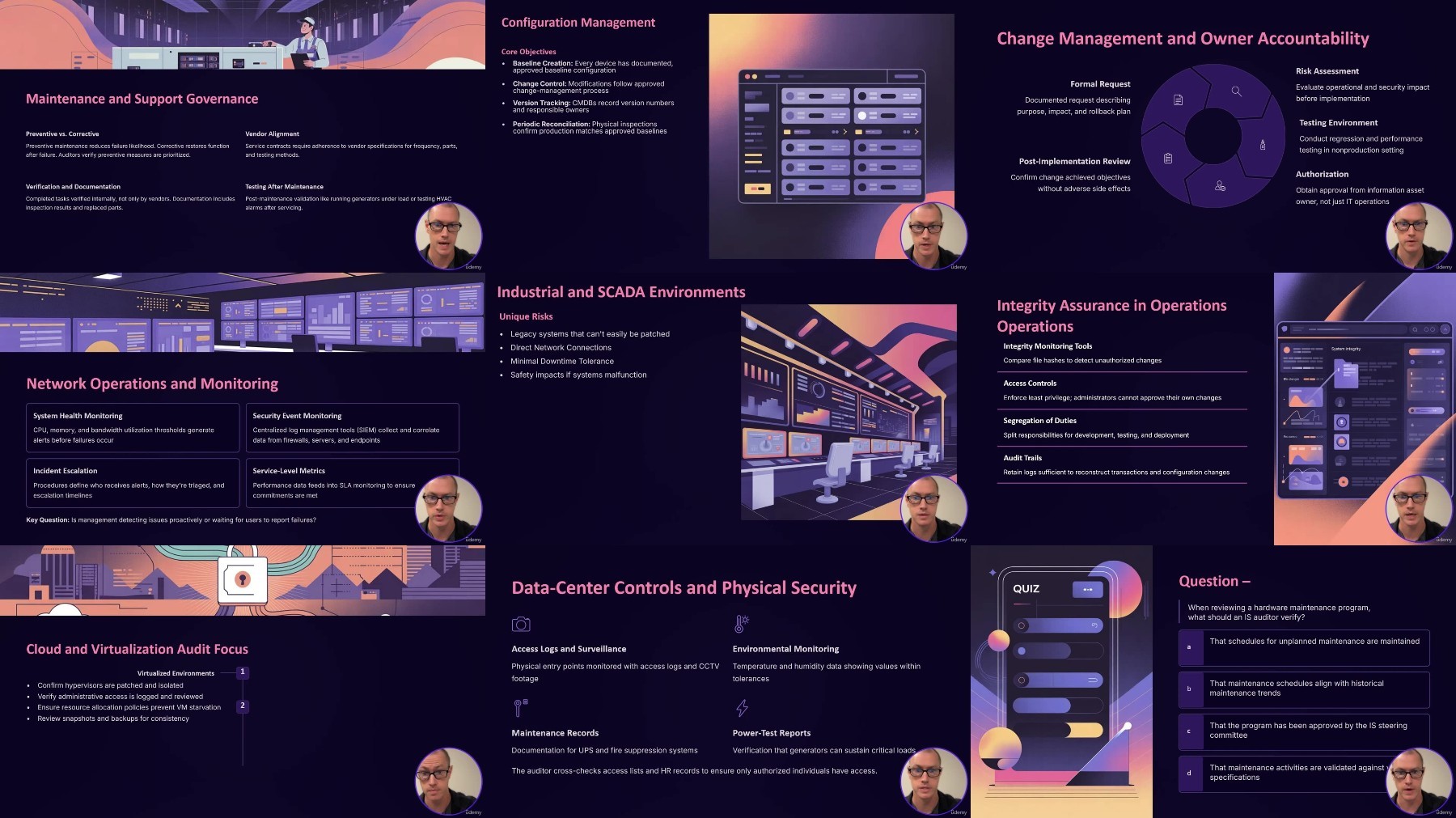Screen dimensions: 1456x818
Task: Click the Integrity Monitoring Tools row
Action: click(x=1121, y=354)
